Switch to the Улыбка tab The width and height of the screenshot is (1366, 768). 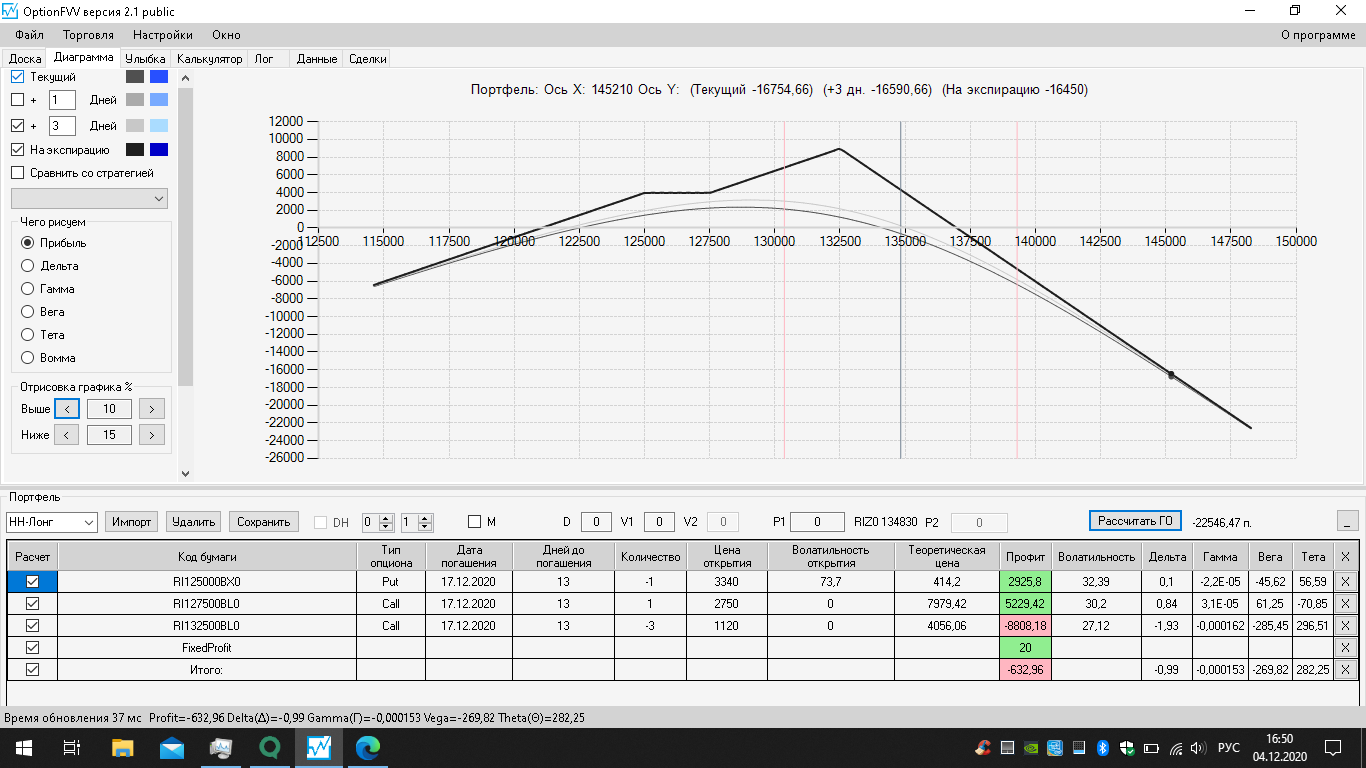click(x=145, y=59)
